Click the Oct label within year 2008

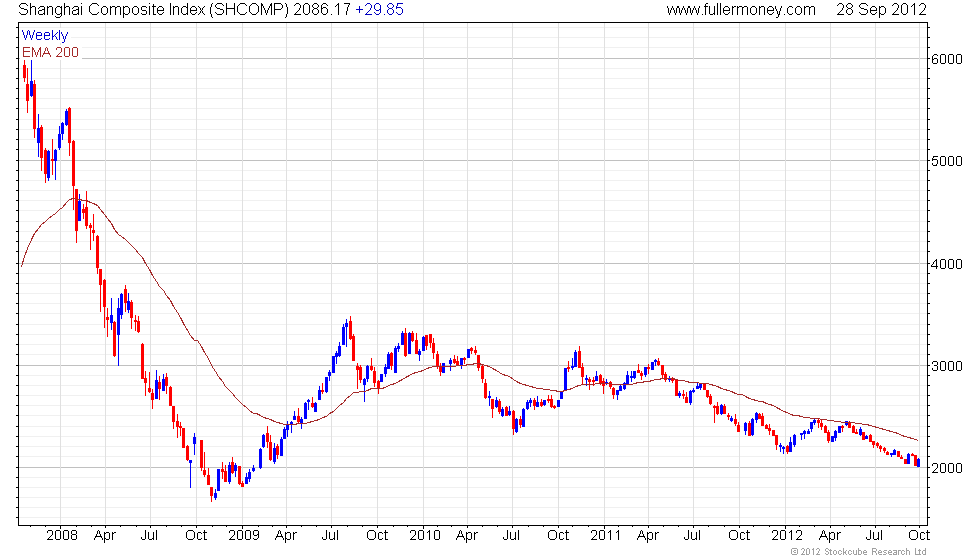(196, 536)
